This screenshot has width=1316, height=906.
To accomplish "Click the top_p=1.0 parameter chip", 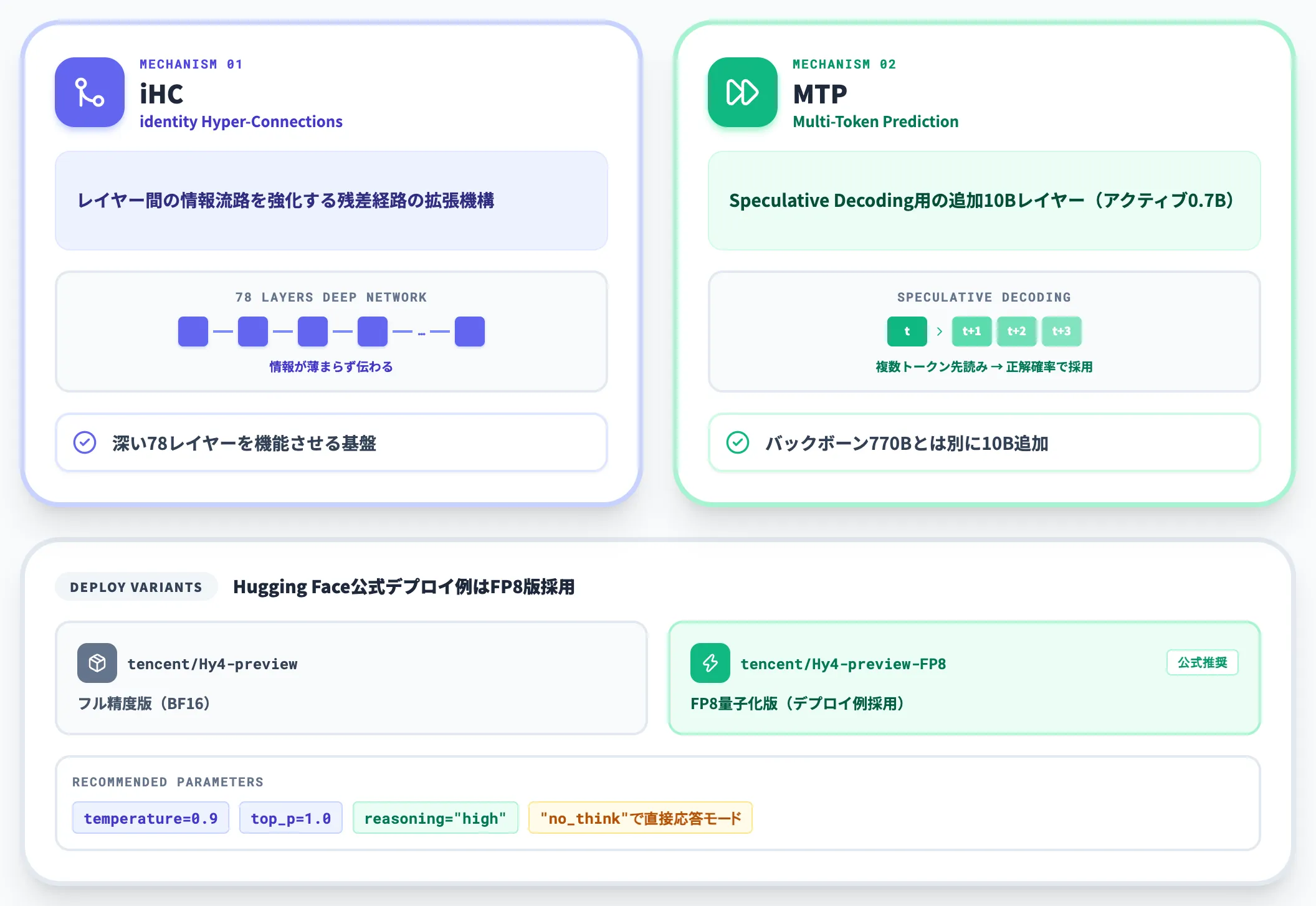I will (x=291, y=818).
